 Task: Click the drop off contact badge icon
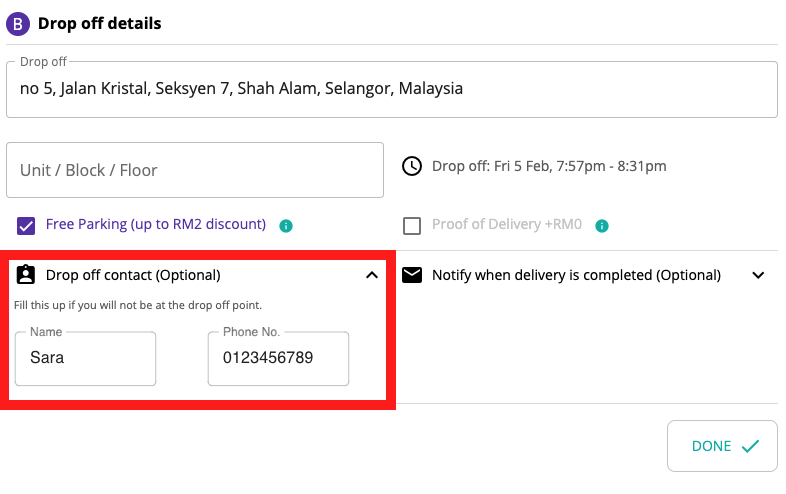point(26,275)
